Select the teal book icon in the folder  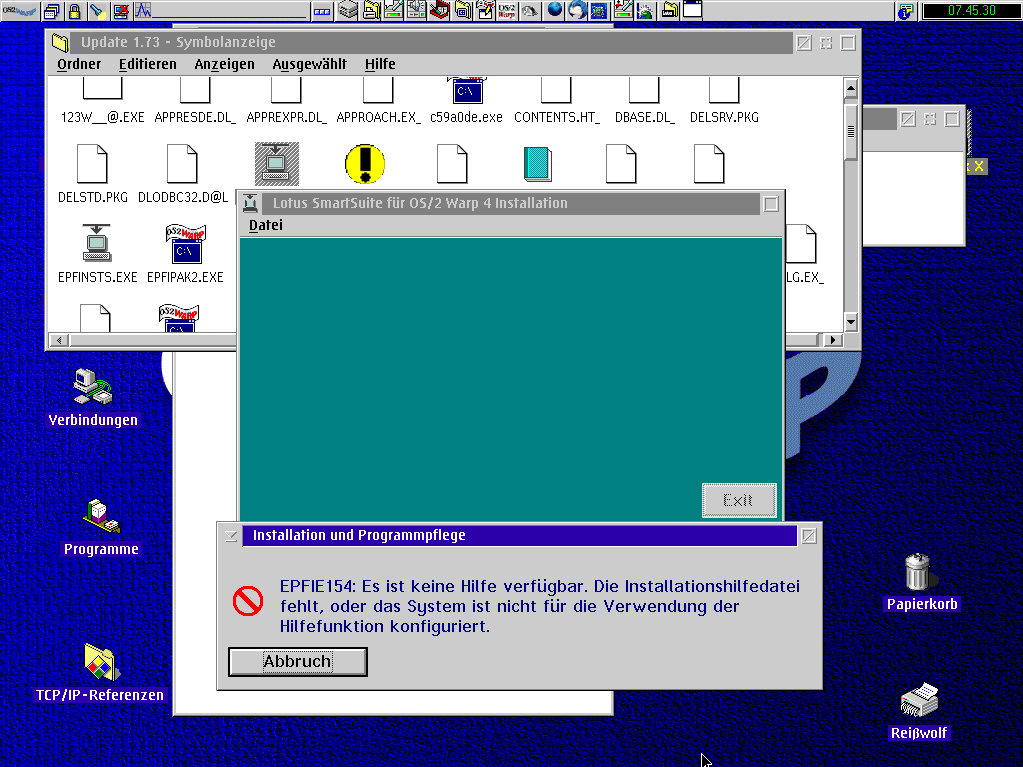(x=538, y=164)
